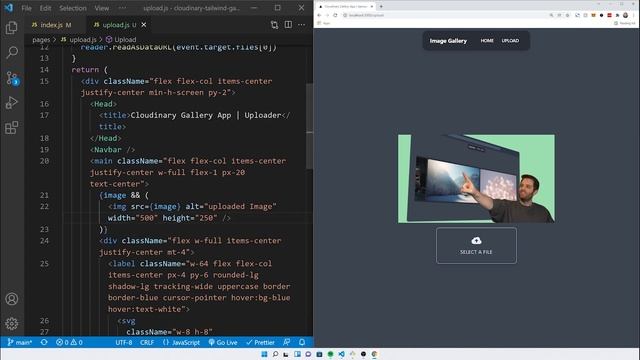Click the main* git branch indicator
Image resolution: width=640 pixels, height=360 pixels.
20,342
